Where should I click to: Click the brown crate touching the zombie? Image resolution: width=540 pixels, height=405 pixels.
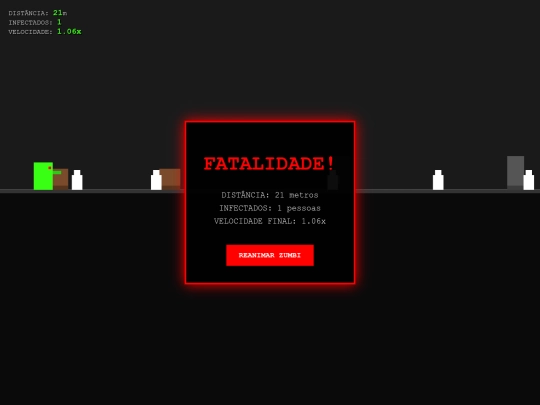(61, 179)
